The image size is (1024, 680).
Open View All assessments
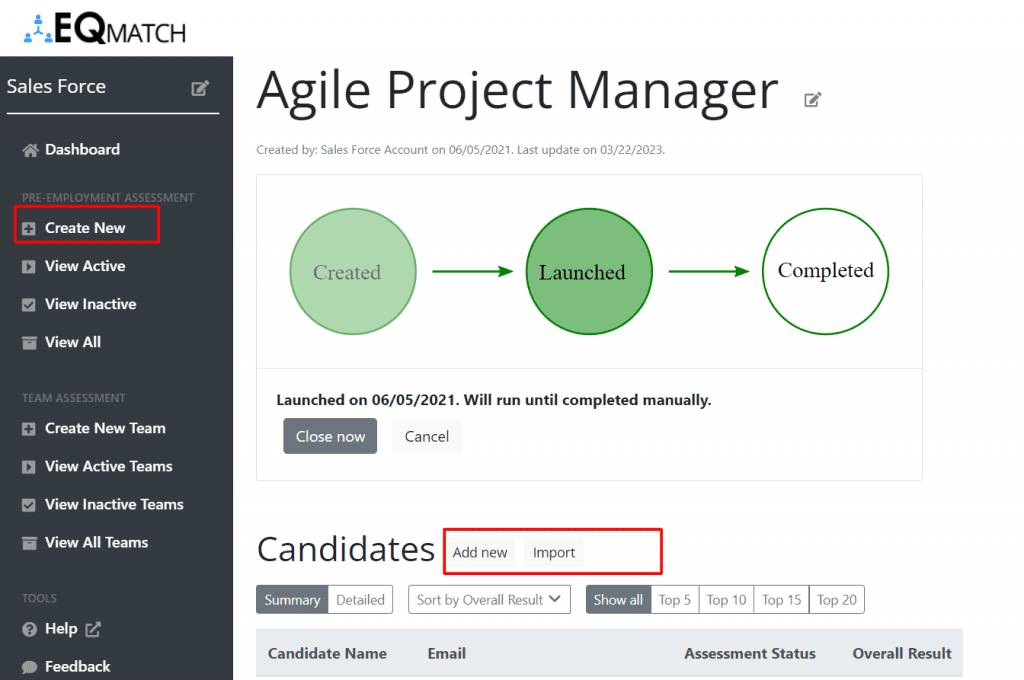[71, 342]
